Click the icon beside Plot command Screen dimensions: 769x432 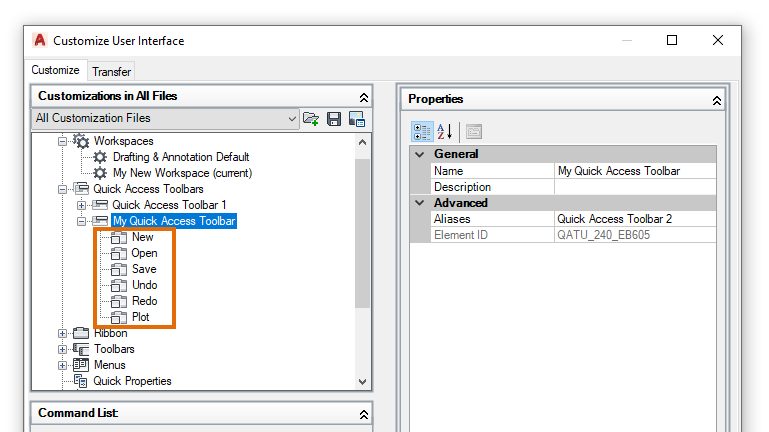(x=119, y=317)
